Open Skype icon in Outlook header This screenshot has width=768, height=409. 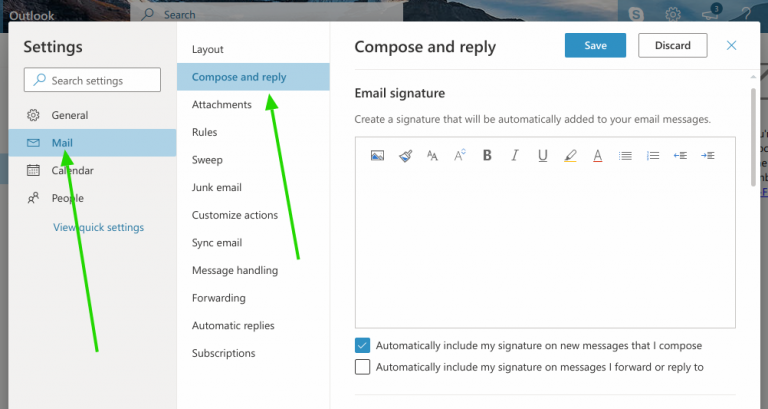636,14
